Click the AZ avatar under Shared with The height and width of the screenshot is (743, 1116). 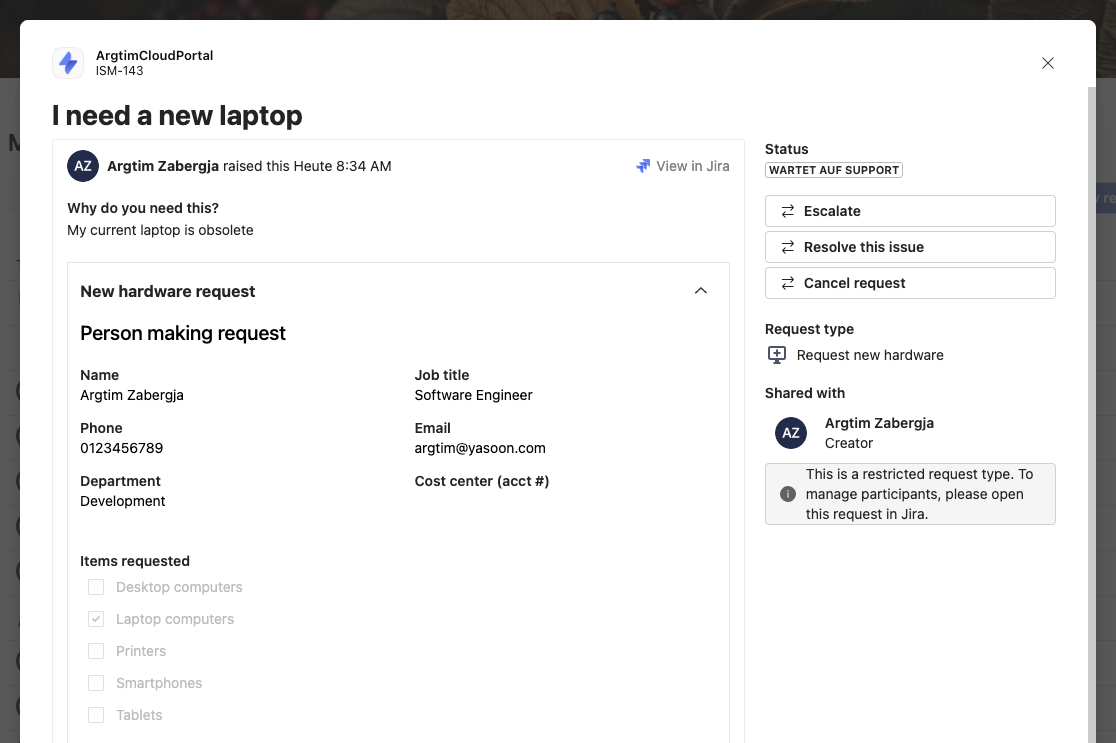pyautogui.click(x=791, y=433)
